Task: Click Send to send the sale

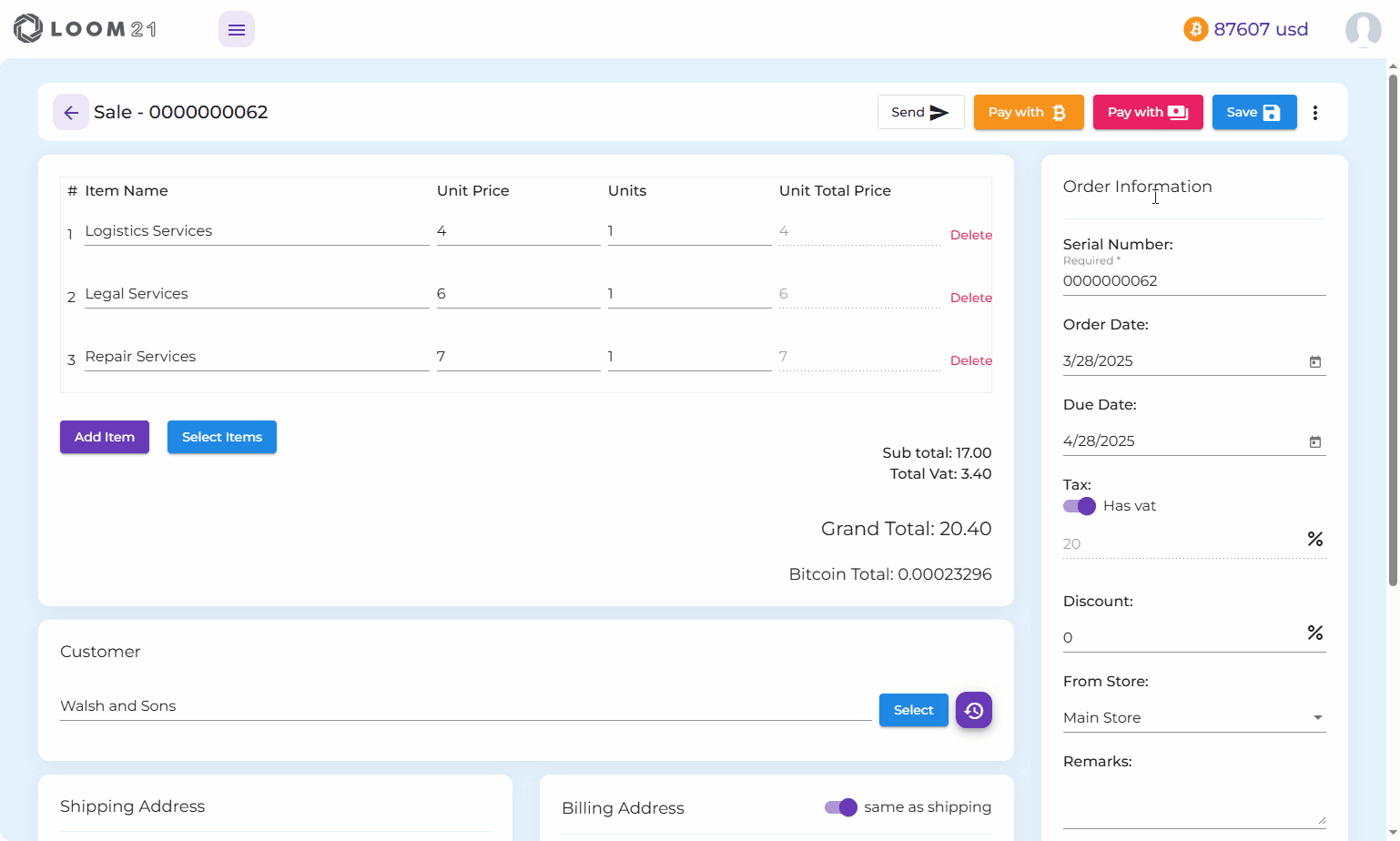Action: pos(920,112)
